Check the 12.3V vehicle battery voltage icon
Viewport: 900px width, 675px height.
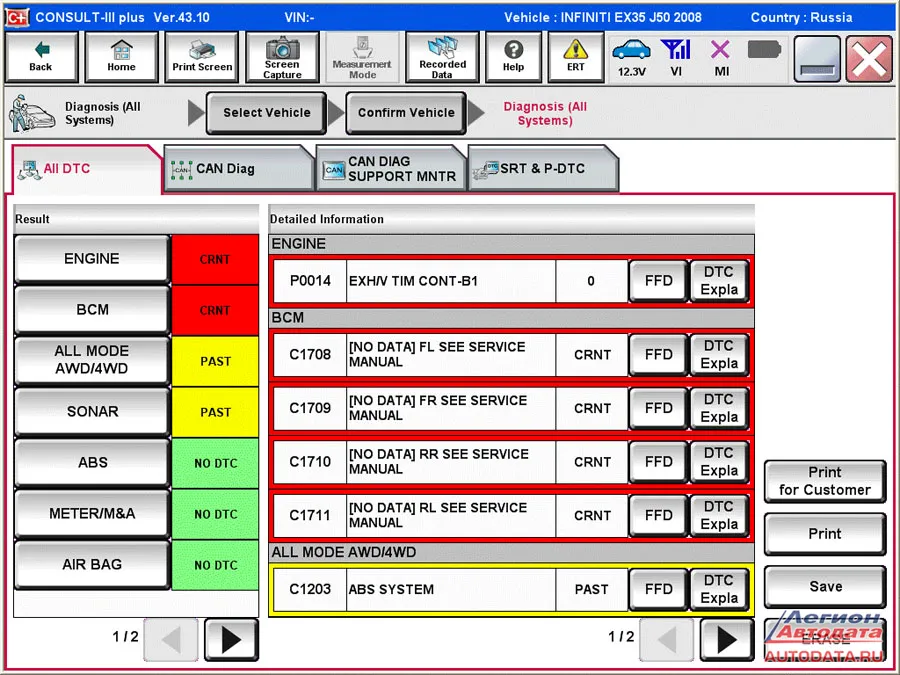[631, 57]
